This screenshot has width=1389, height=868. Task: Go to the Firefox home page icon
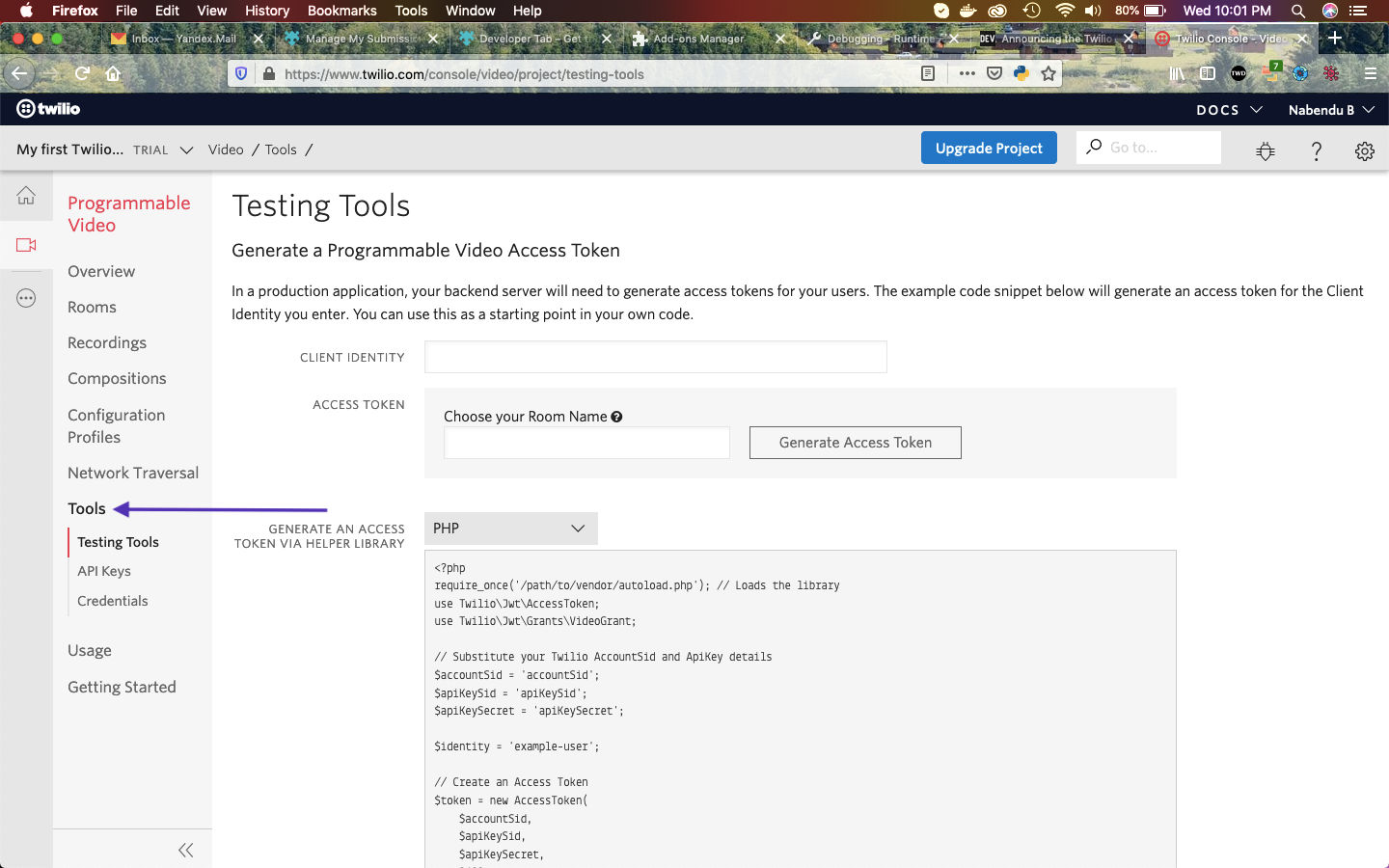pyautogui.click(x=113, y=73)
